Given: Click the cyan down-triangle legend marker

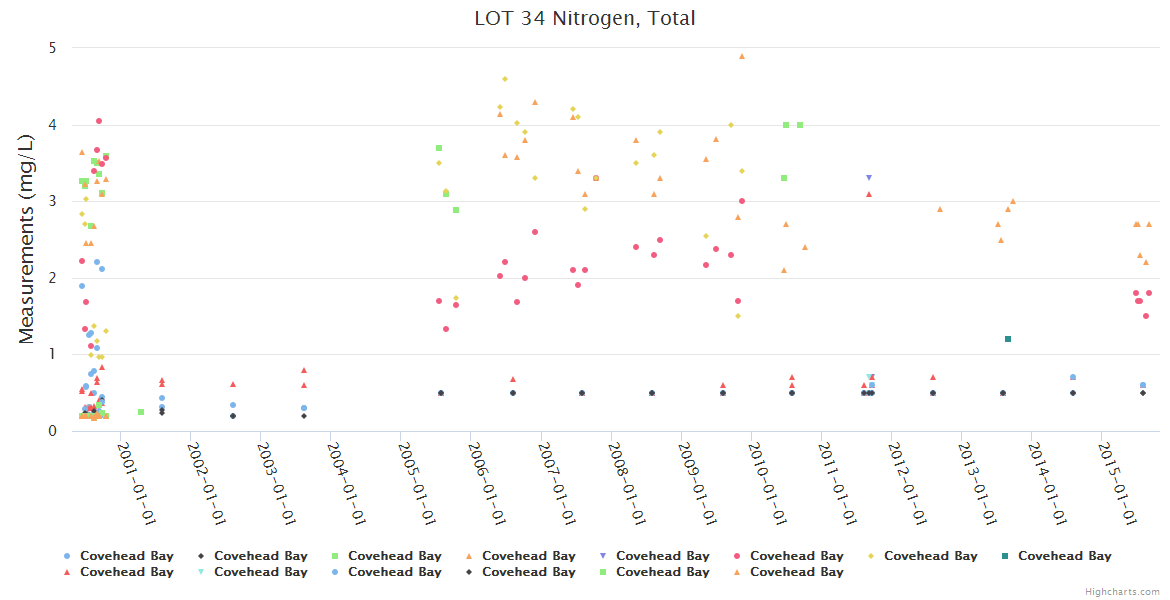Looking at the screenshot, I should [x=201, y=572].
